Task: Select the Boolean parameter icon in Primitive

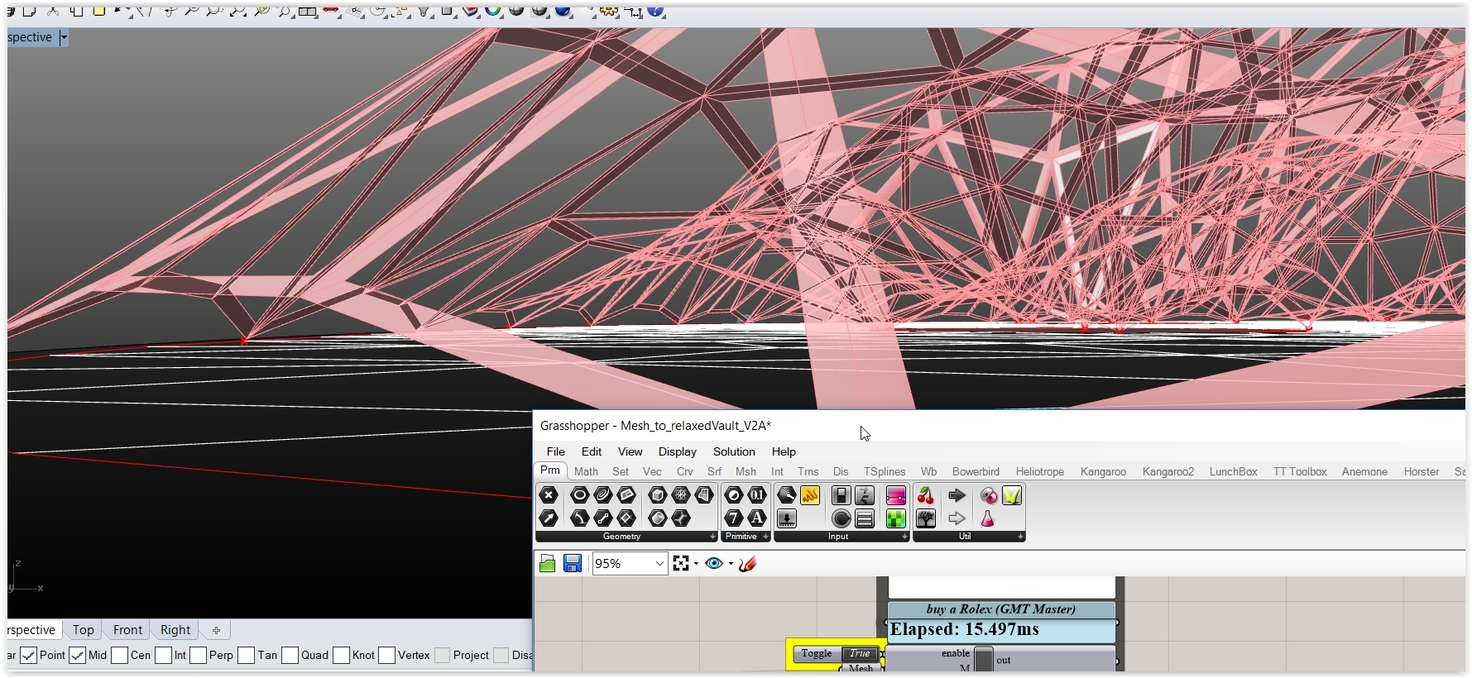Action: tap(733, 495)
